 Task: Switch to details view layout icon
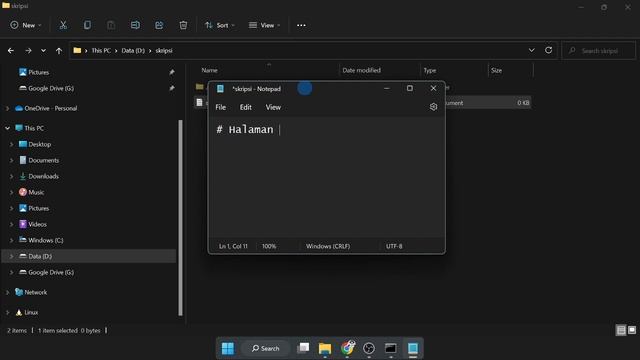621,330
